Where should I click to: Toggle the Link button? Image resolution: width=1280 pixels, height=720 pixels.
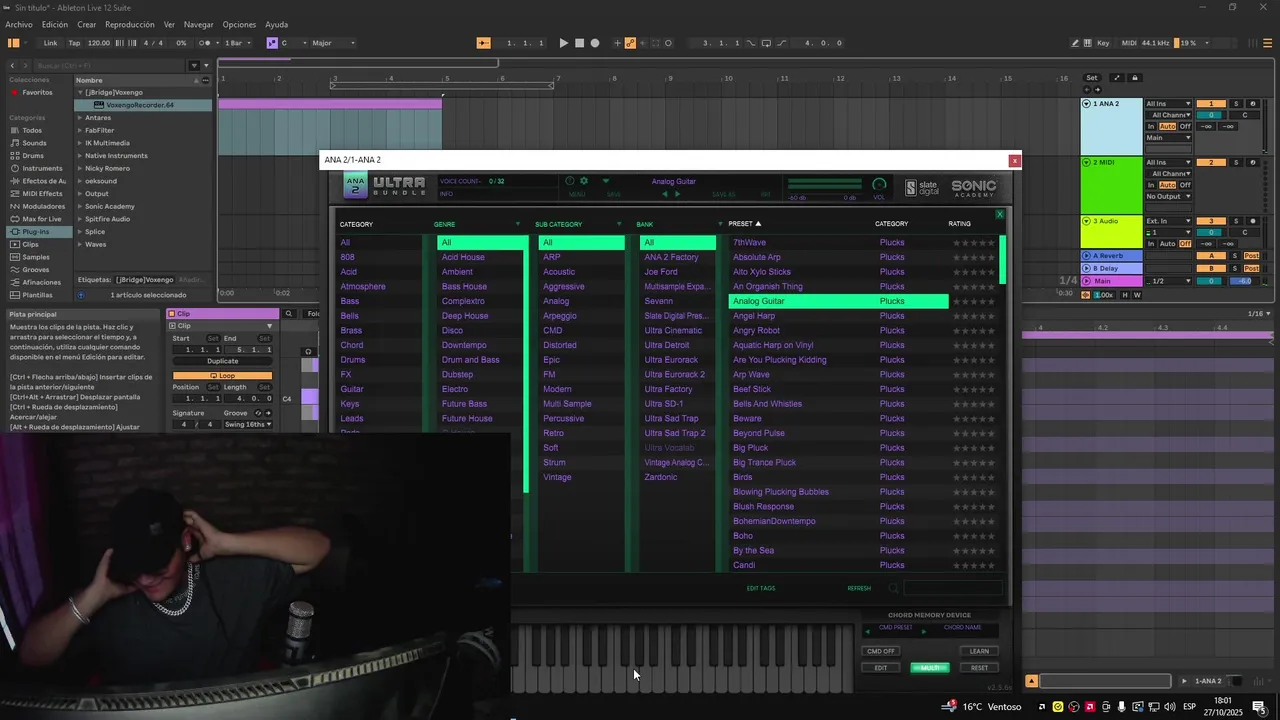pos(50,43)
